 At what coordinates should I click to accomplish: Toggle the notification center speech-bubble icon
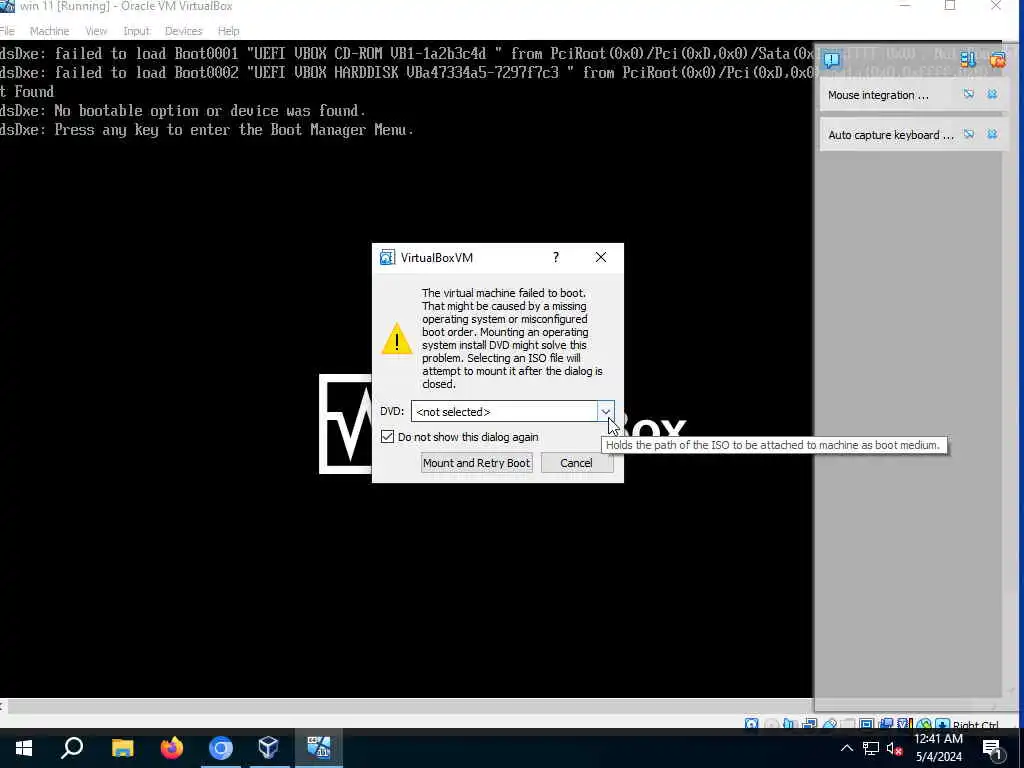click(832, 60)
